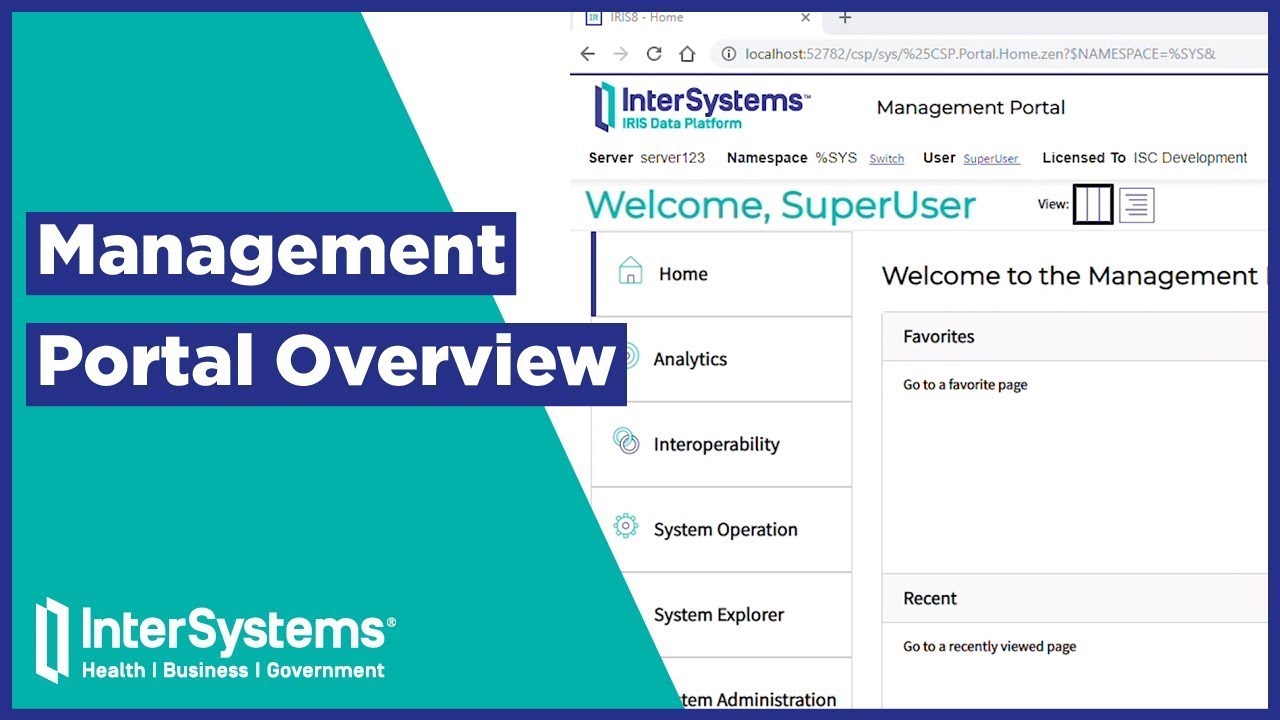Click the site information icon in address bar
This screenshot has width=1280, height=720.
point(729,54)
